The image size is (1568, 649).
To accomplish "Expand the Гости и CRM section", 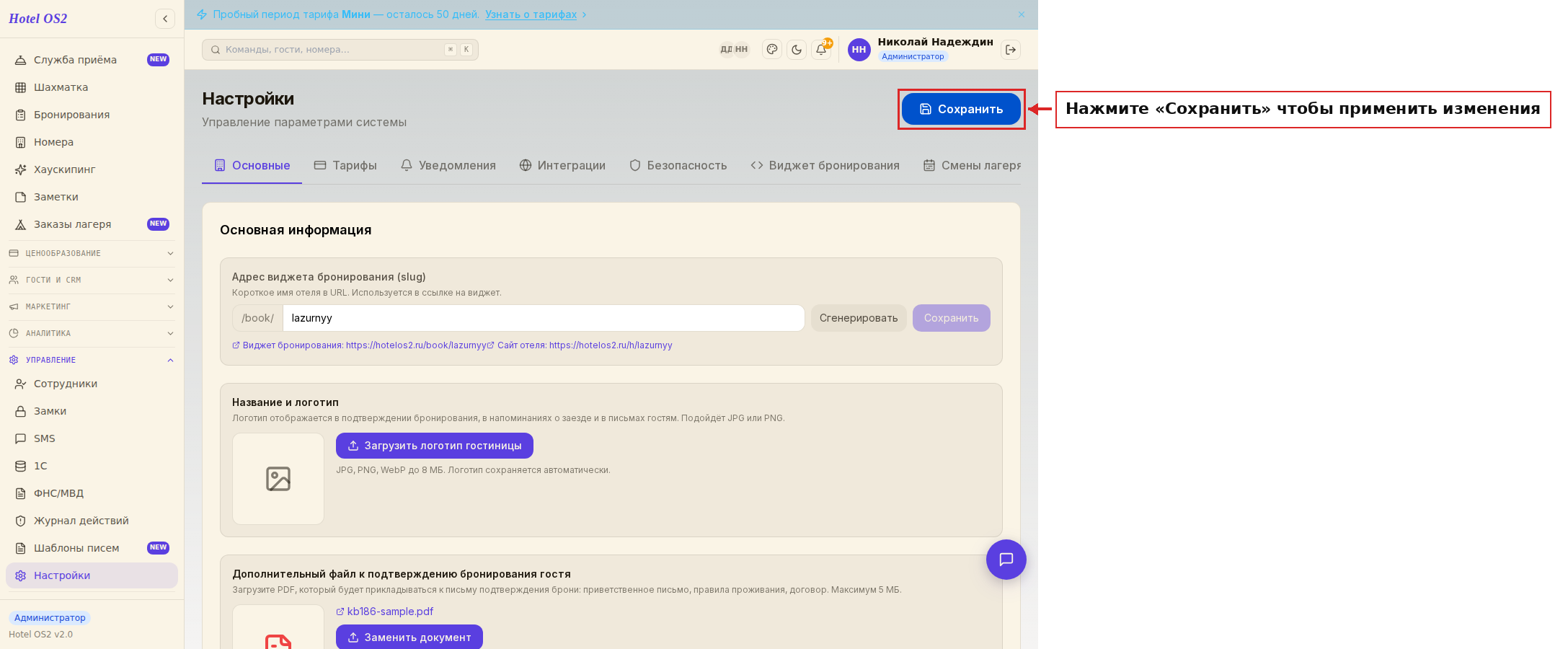I will (x=92, y=280).
